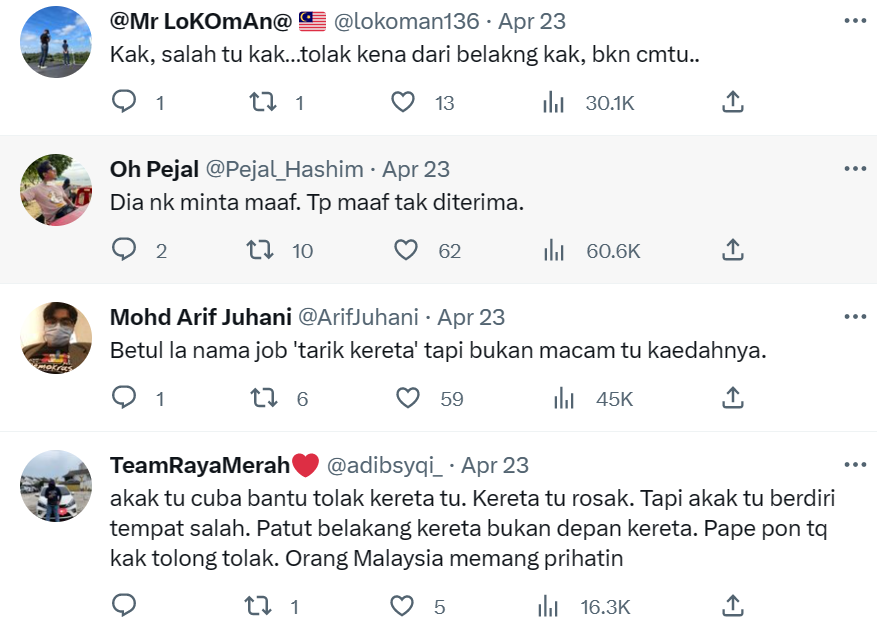Share the @lokoman136 tweet
The image size is (877, 635).
(x=732, y=102)
